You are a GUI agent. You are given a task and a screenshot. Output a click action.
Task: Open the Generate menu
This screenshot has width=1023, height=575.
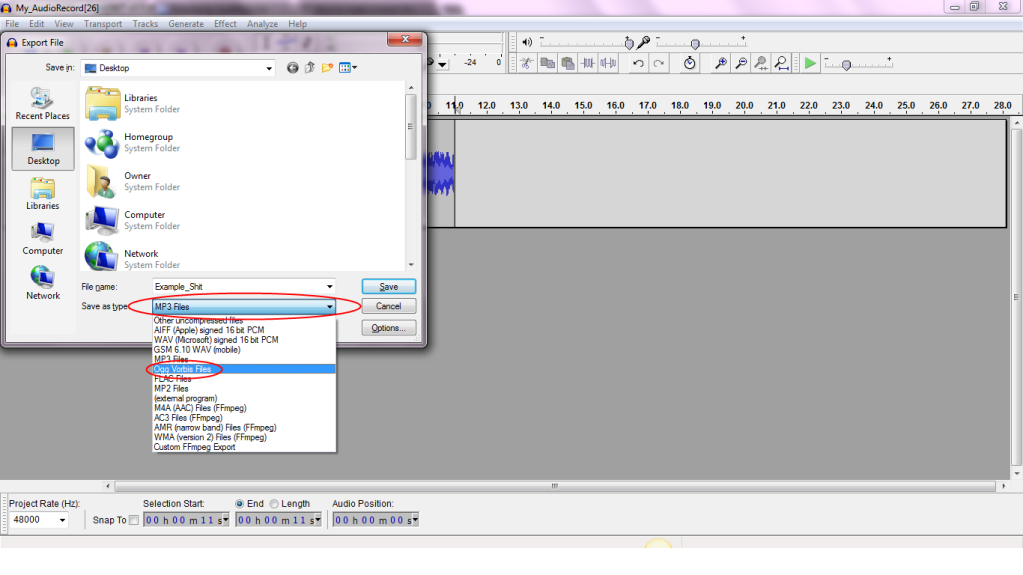186,23
